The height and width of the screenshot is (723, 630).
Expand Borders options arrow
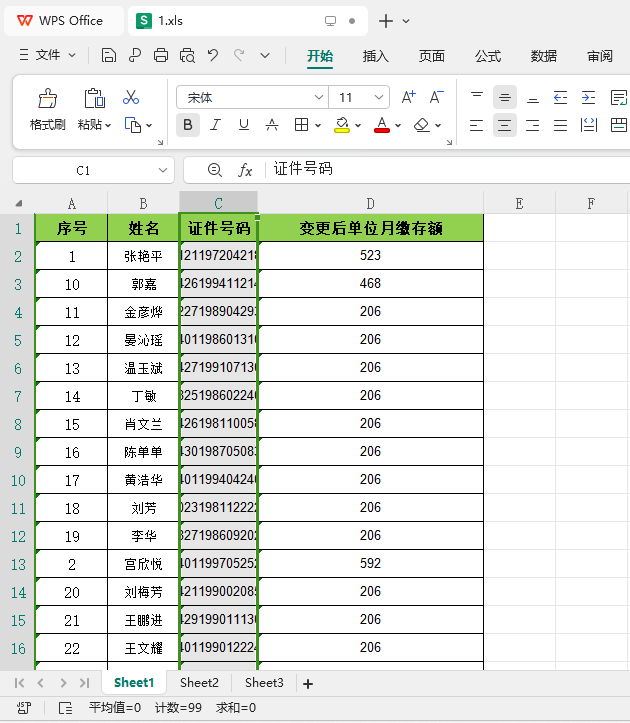[318, 125]
